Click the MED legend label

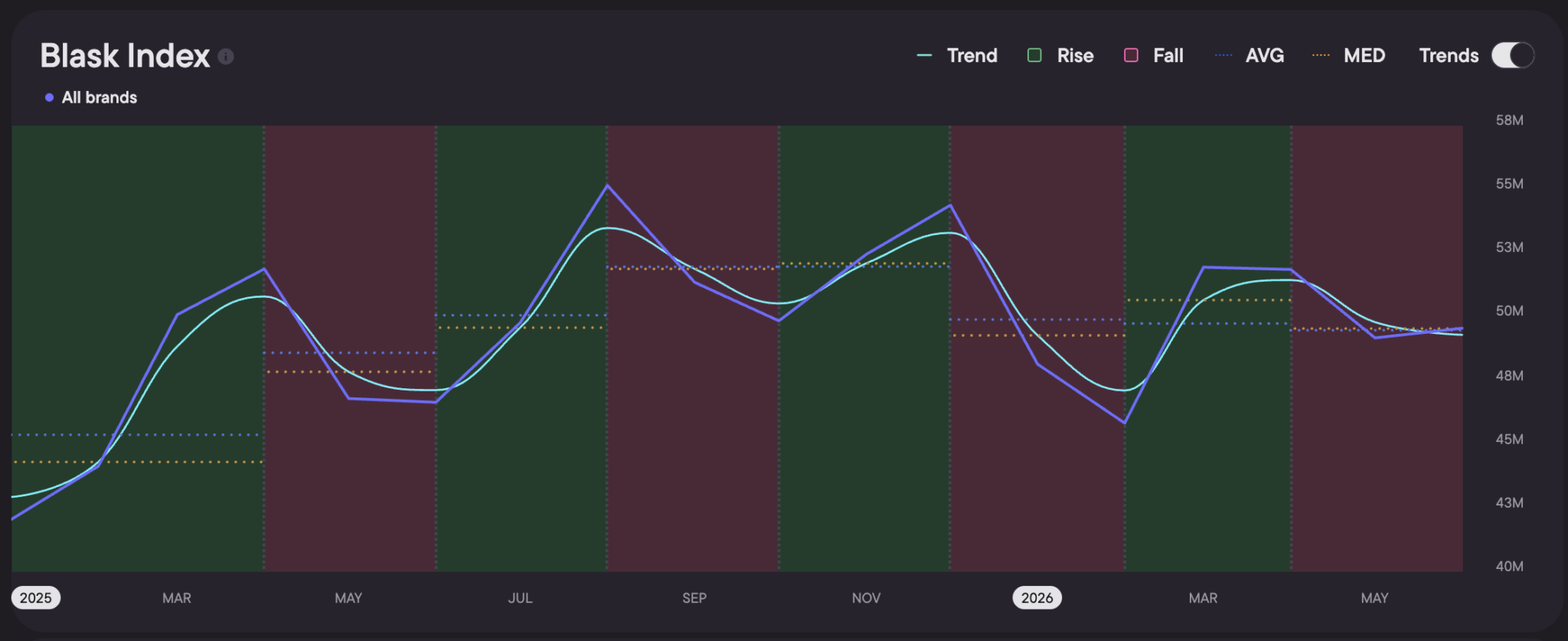tap(1364, 55)
